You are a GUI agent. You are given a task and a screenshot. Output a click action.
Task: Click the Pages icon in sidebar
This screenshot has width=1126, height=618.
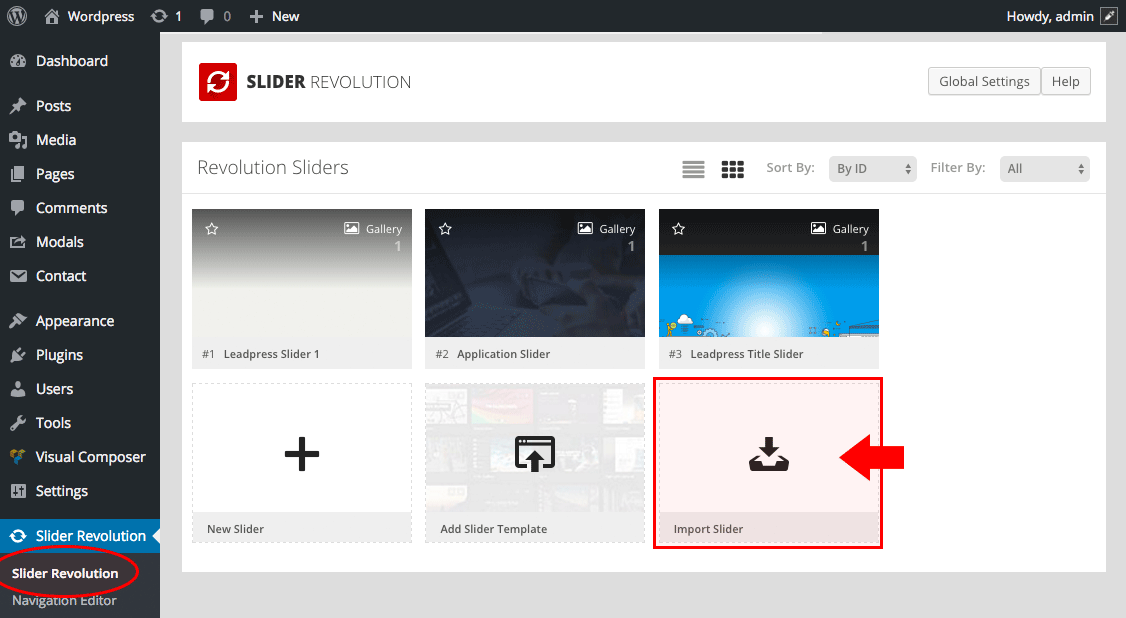point(18,174)
